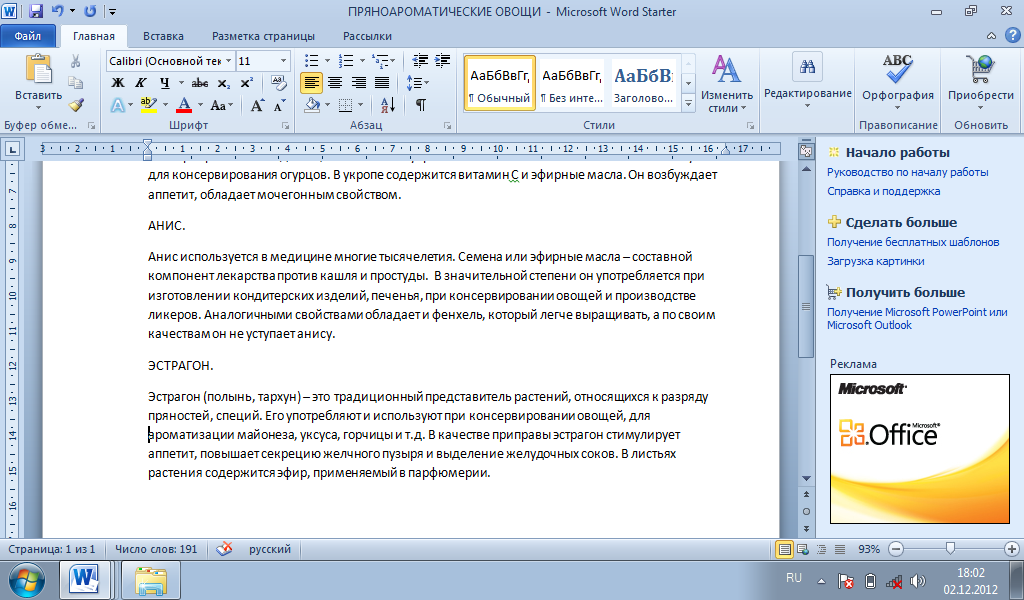Open borders dropdown in Абзац group

[362, 105]
